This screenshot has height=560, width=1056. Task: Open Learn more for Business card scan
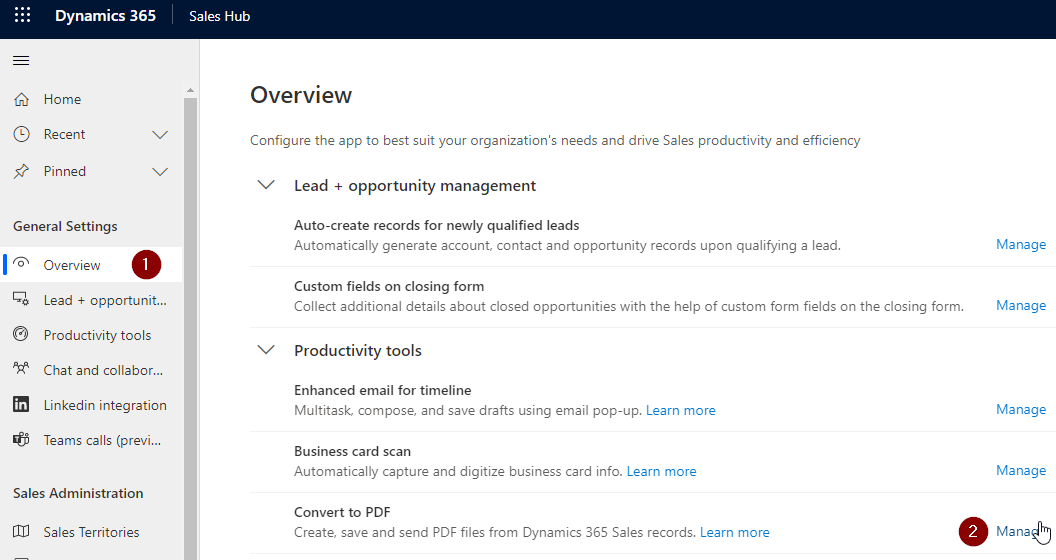[x=661, y=472]
